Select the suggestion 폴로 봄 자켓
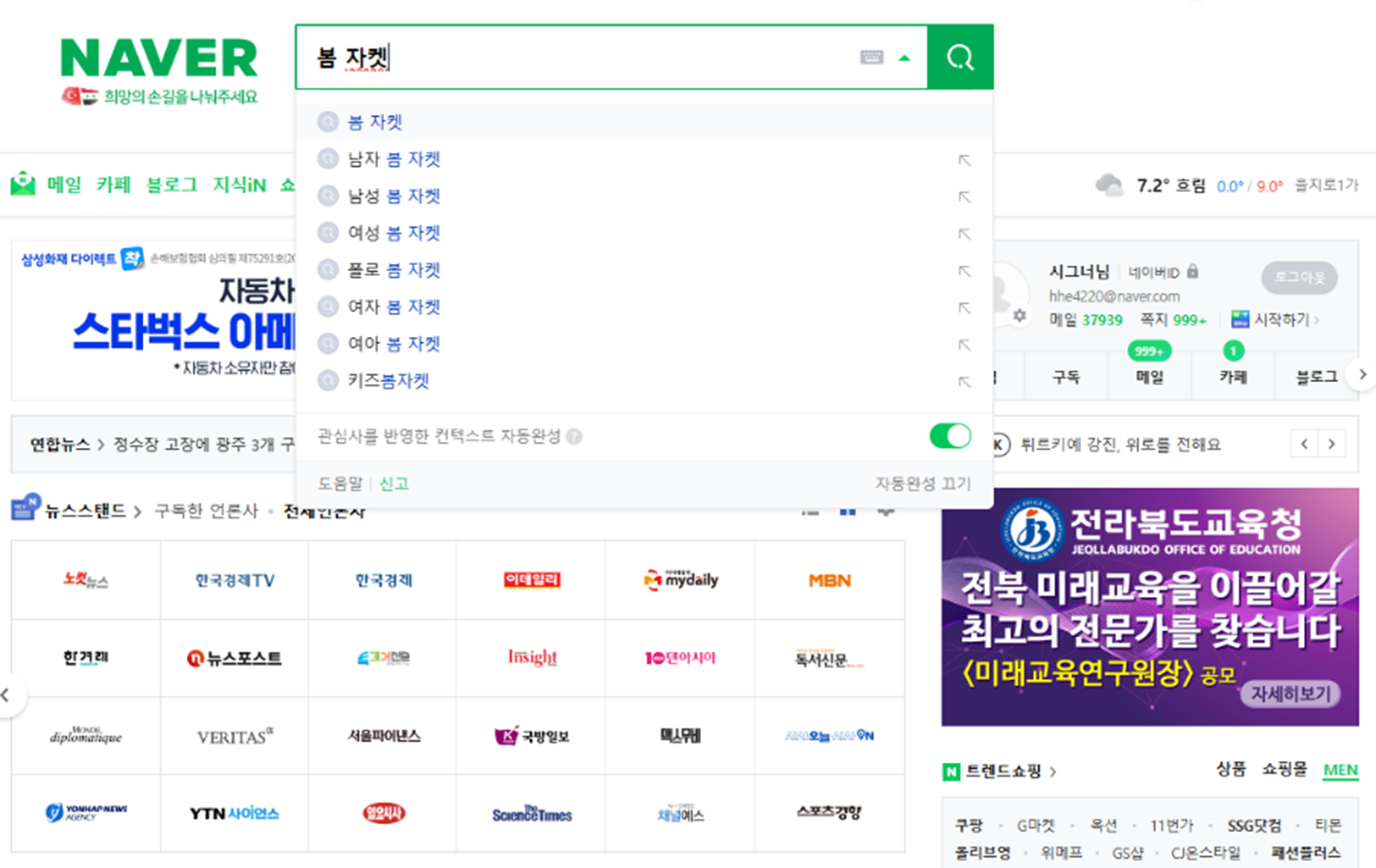The width and height of the screenshot is (1376, 868). pyautogui.click(x=643, y=270)
